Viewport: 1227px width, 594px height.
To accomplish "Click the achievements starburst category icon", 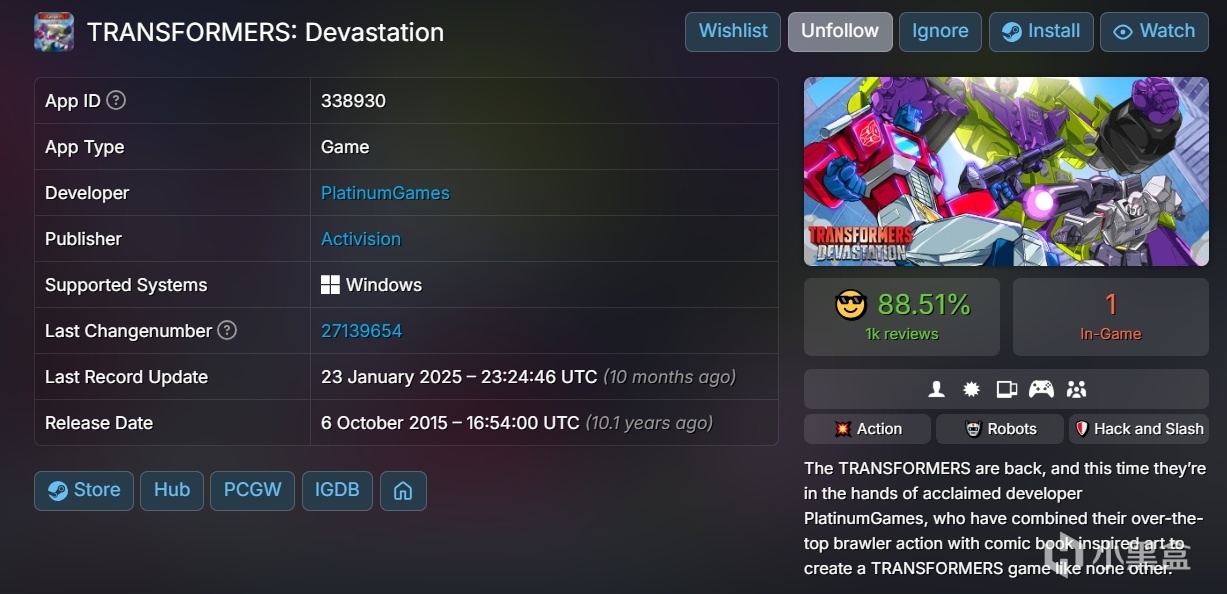I will pos(971,390).
